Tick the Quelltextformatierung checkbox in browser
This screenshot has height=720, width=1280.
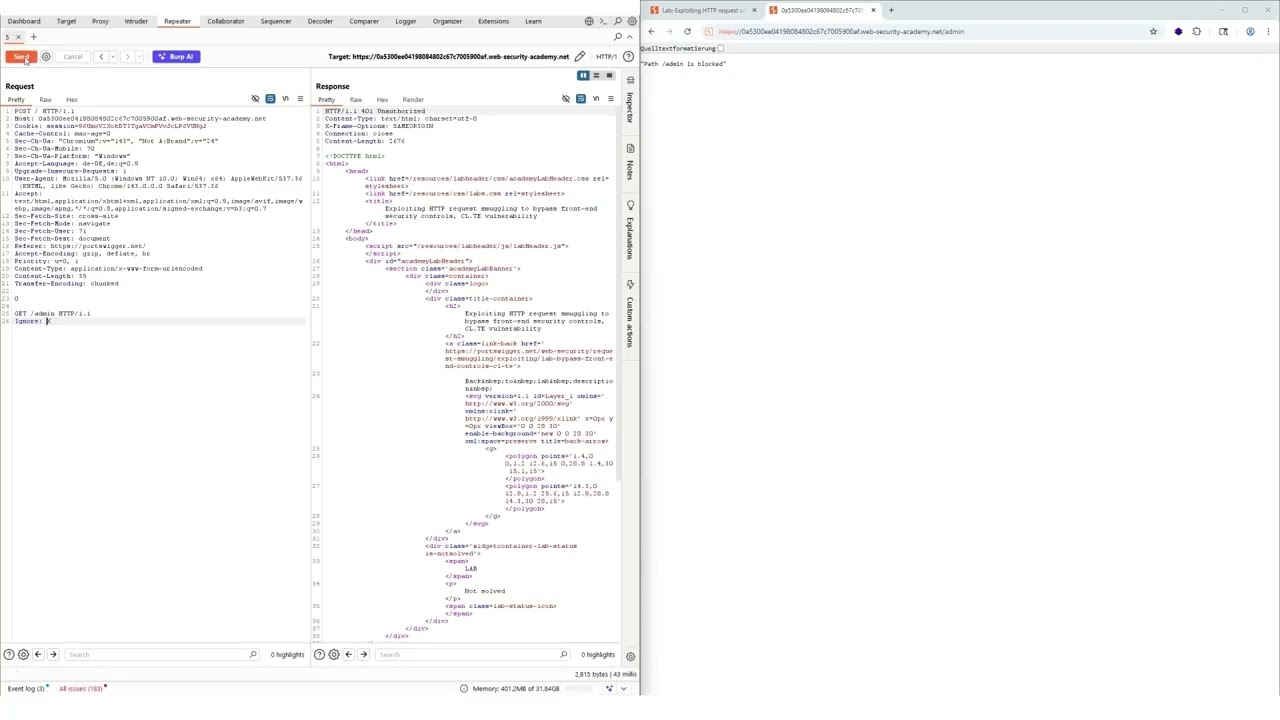pyautogui.click(x=720, y=48)
